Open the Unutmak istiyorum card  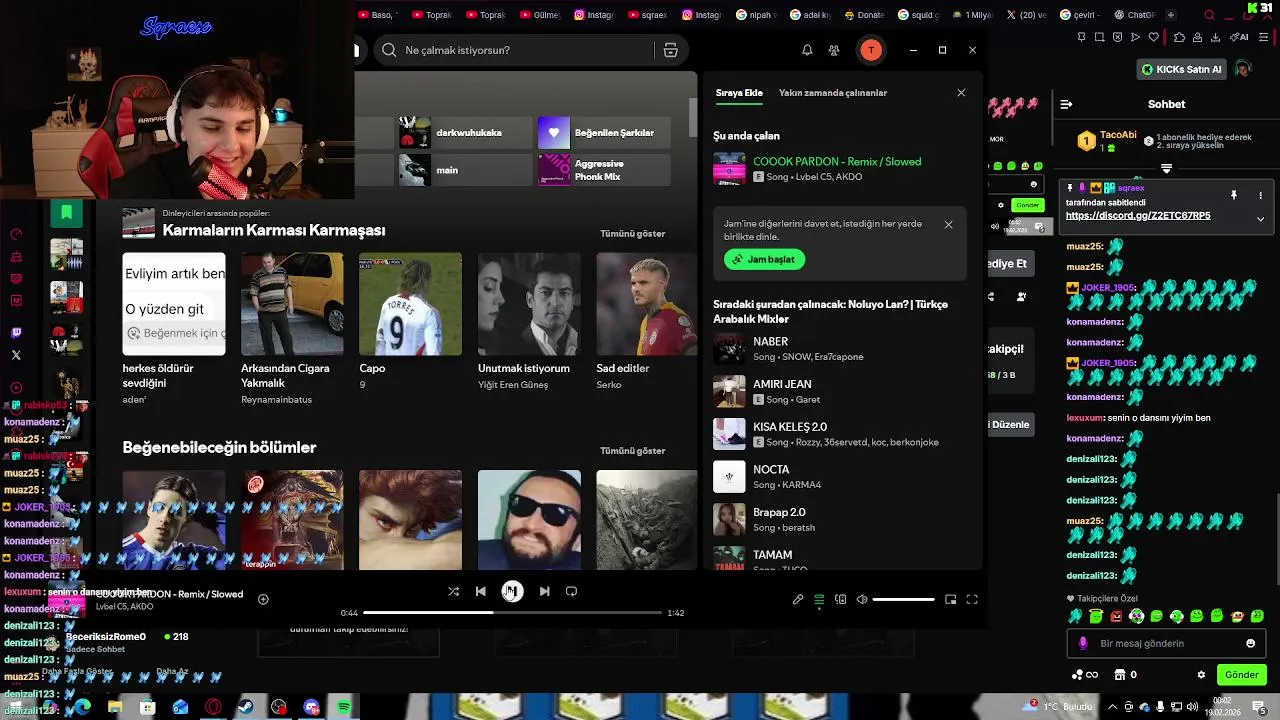529,322
